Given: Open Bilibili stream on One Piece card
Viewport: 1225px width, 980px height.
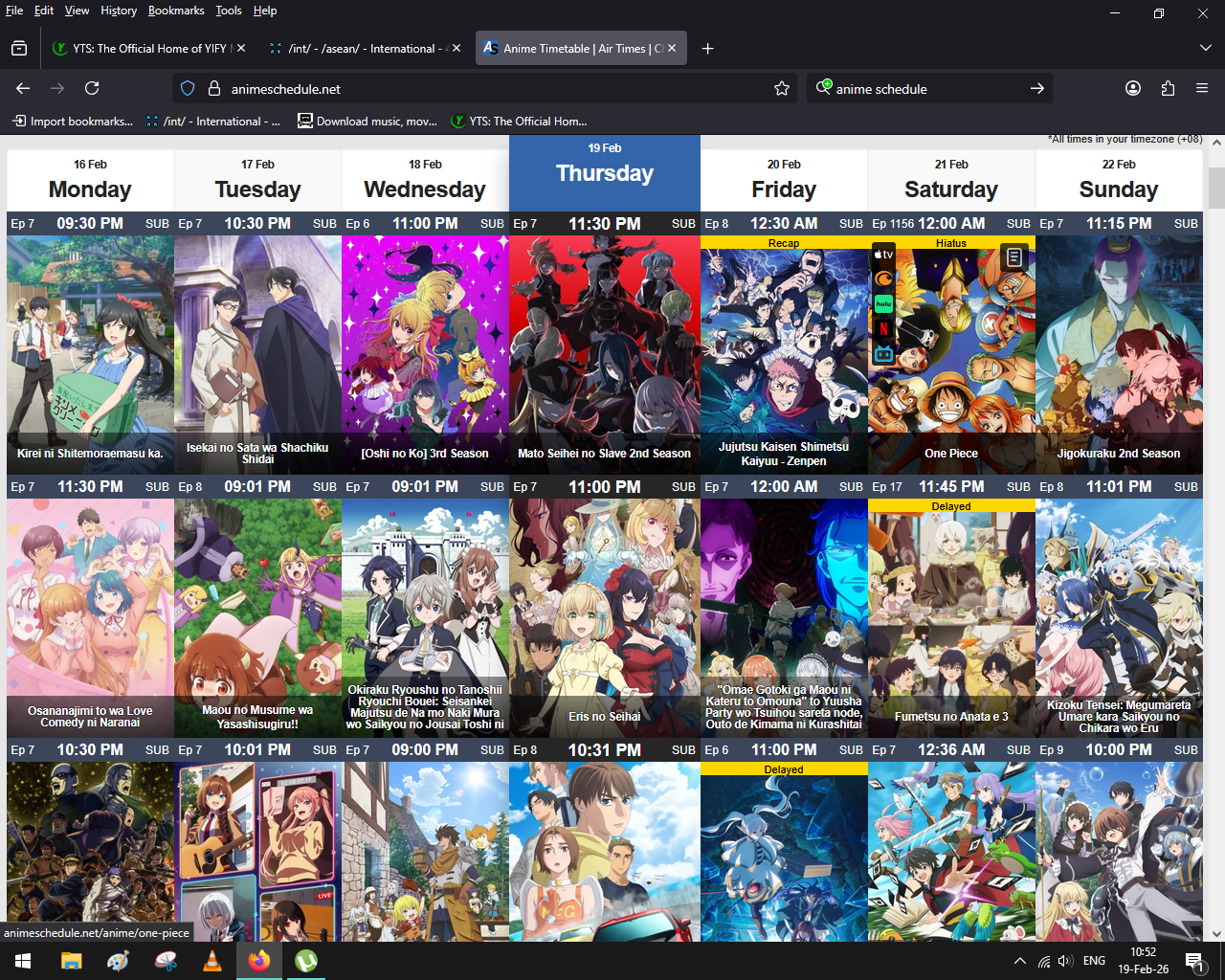Looking at the screenshot, I should pyautogui.click(x=883, y=353).
